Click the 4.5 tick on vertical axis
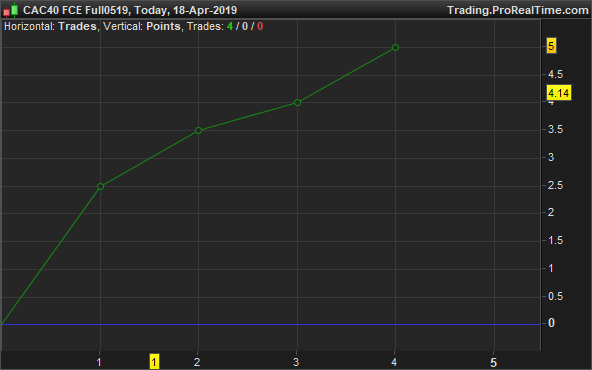 tap(555, 74)
